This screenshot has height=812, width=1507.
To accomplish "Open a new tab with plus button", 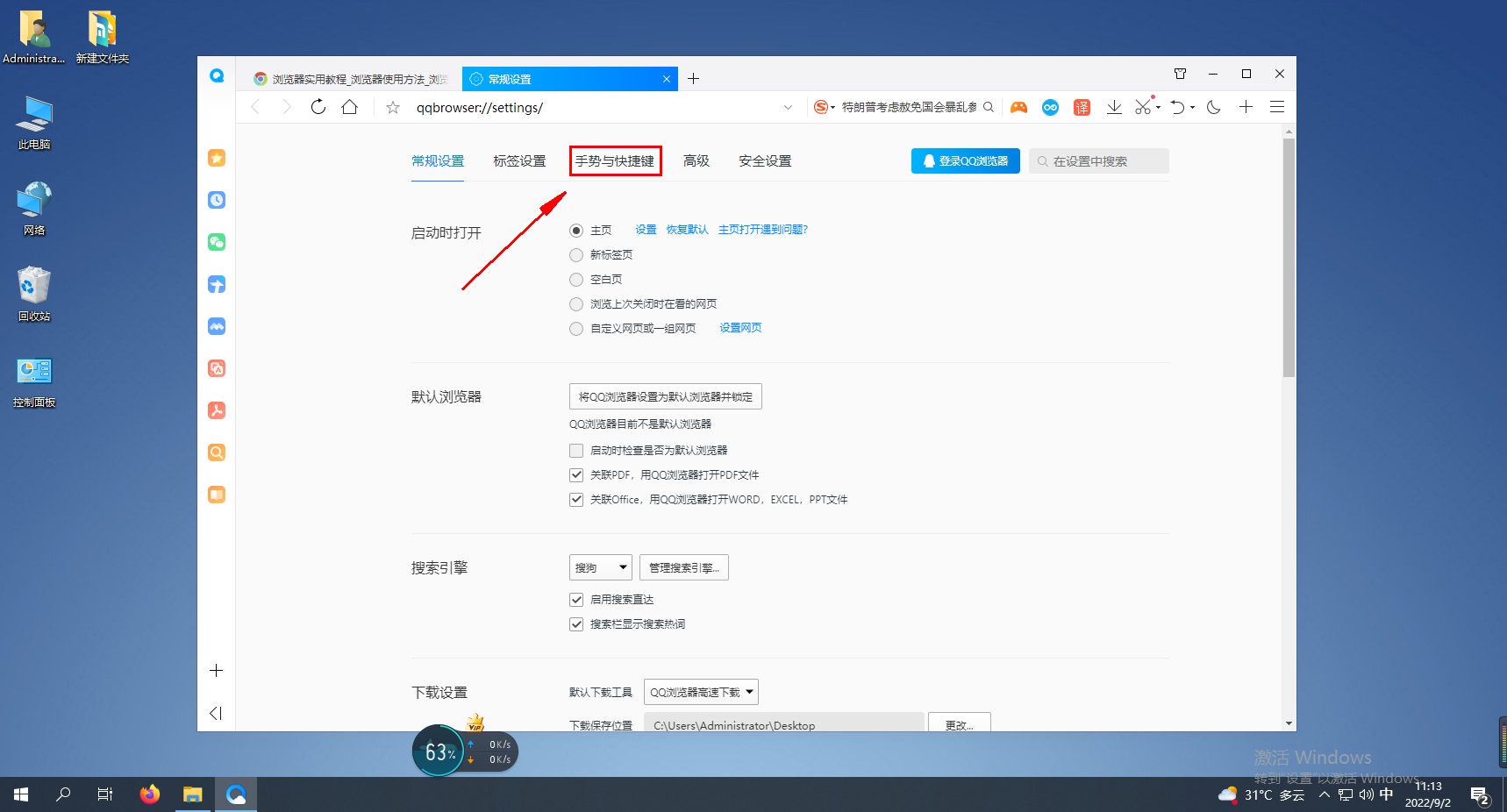I will point(693,79).
